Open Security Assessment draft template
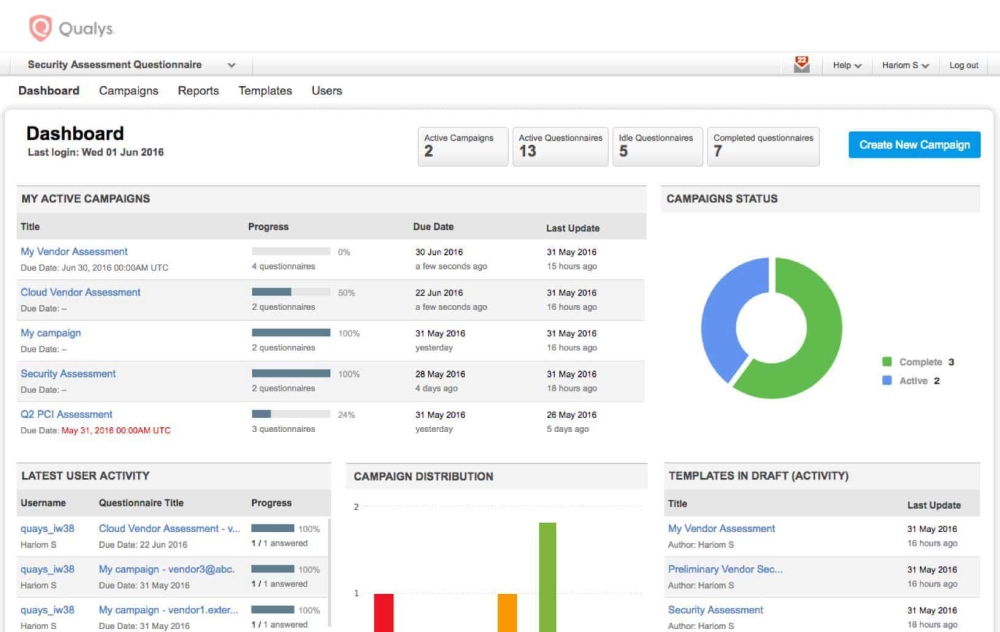The image size is (1000, 632). pos(715,610)
